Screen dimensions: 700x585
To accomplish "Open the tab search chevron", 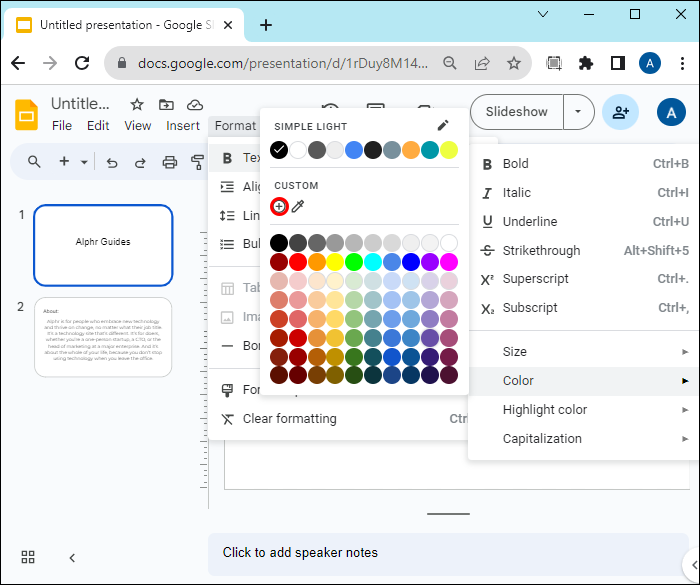I will pos(543,14).
